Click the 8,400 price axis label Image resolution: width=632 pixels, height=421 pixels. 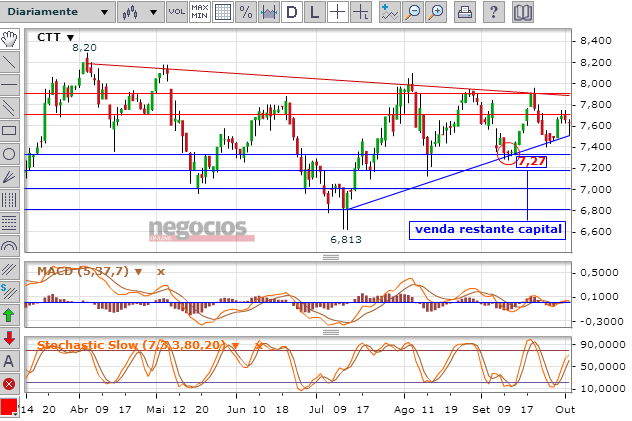coord(596,41)
